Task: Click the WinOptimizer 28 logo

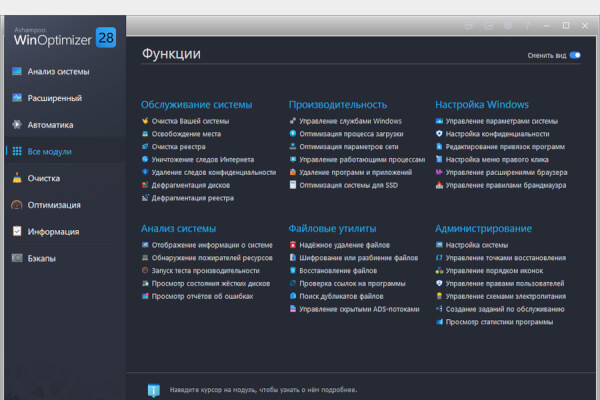Action: [x=65, y=37]
